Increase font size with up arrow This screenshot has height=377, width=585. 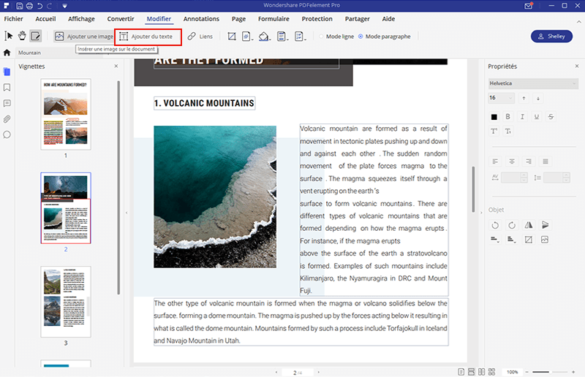524,98
